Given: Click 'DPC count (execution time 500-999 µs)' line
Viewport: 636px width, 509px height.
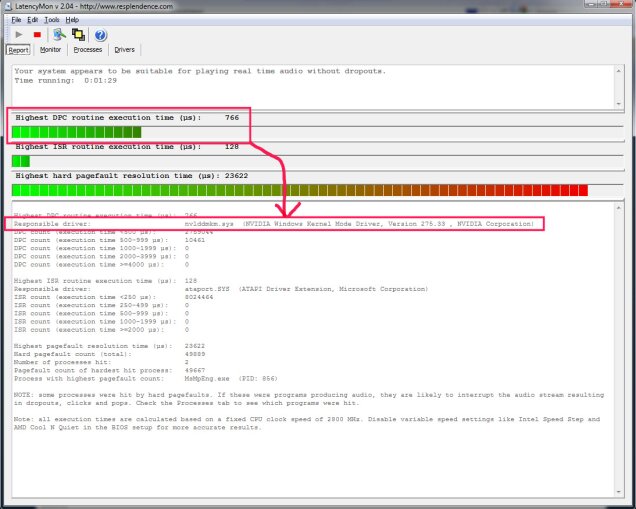Looking at the screenshot, I should coord(110,240).
